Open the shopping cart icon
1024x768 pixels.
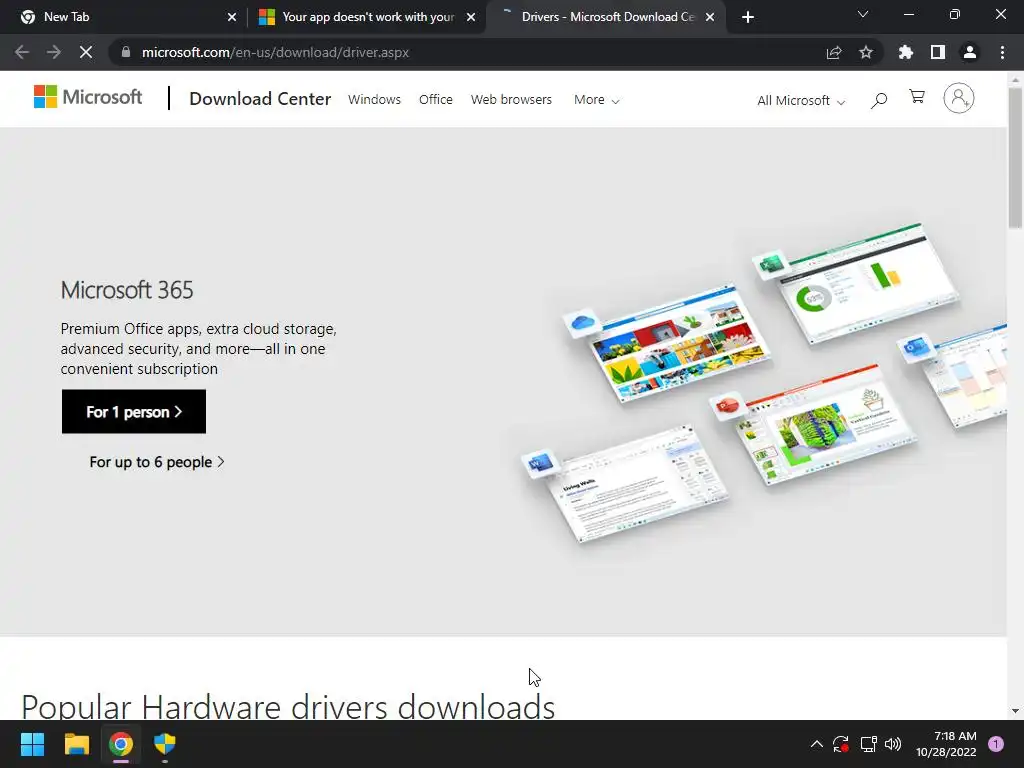click(x=917, y=97)
